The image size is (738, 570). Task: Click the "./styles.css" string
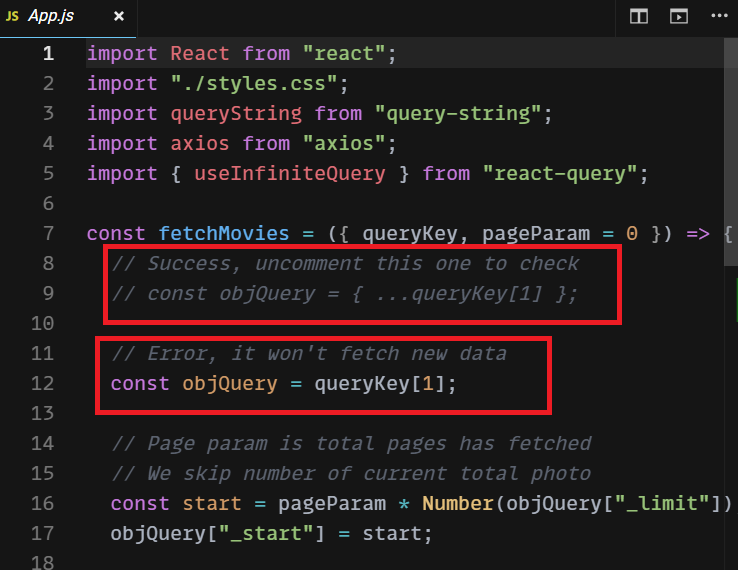(x=254, y=84)
